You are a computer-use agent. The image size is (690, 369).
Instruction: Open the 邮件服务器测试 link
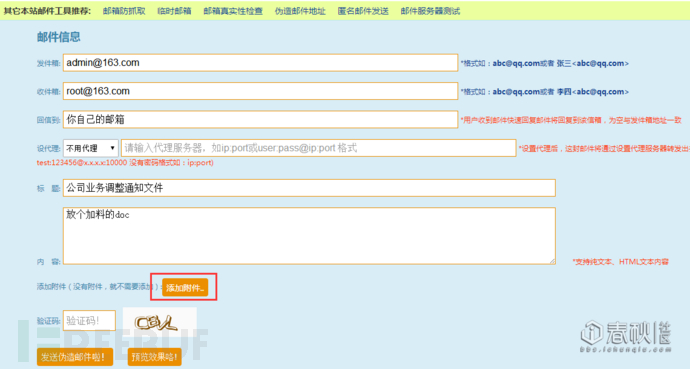click(x=430, y=11)
